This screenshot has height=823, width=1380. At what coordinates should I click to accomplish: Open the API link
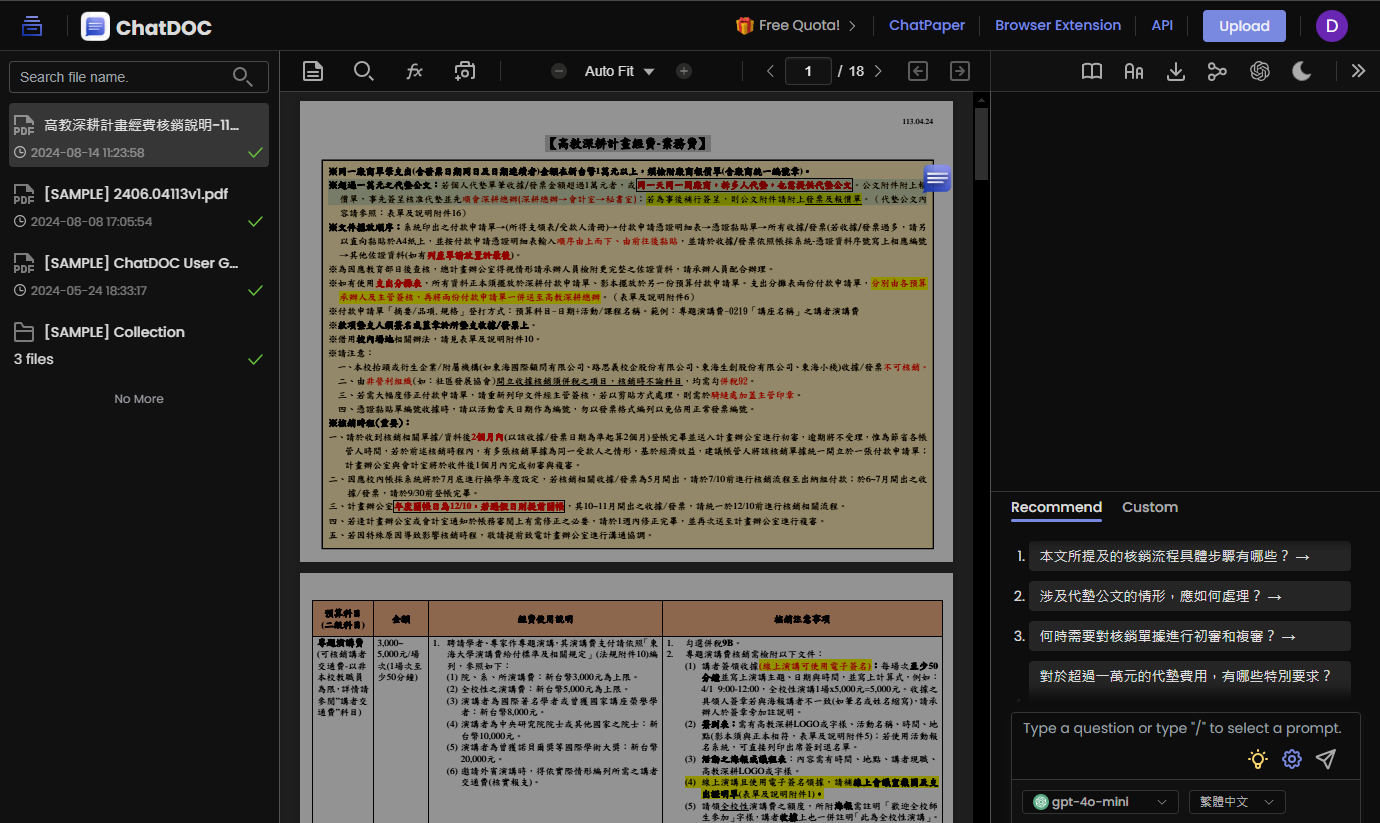[x=1162, y=26]
